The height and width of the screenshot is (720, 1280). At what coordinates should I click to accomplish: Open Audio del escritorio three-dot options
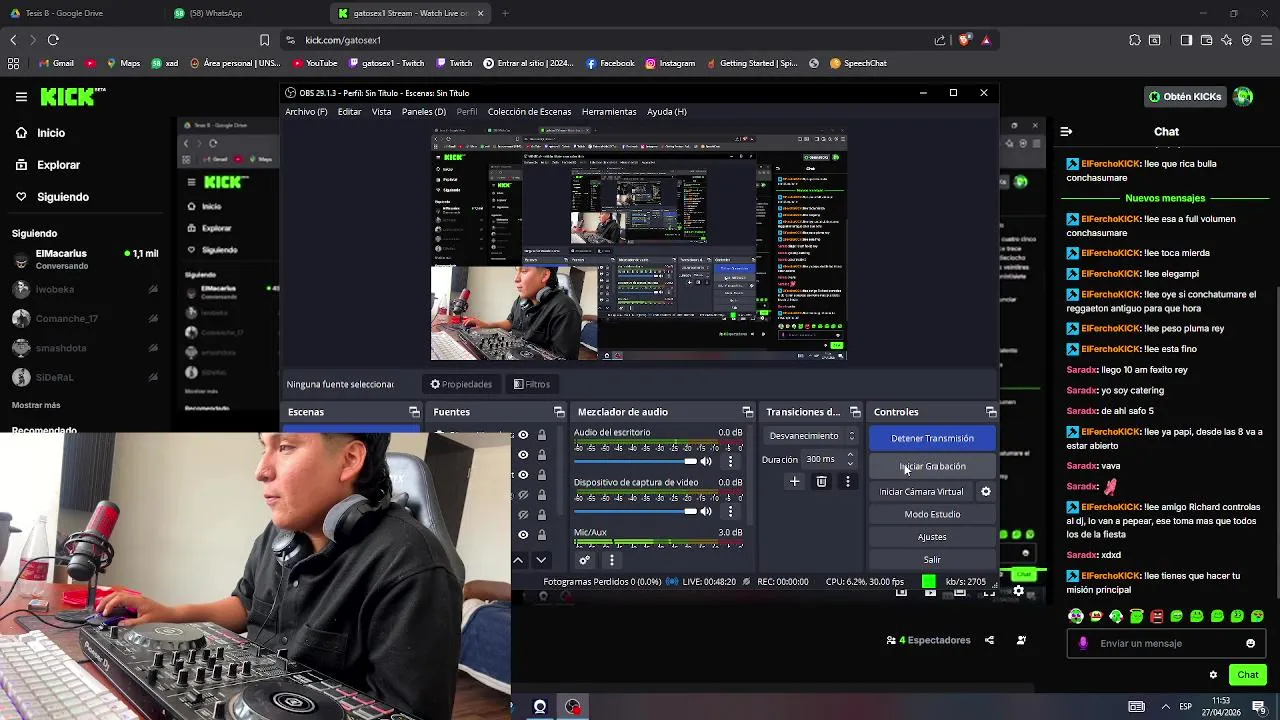pos(730,461)
